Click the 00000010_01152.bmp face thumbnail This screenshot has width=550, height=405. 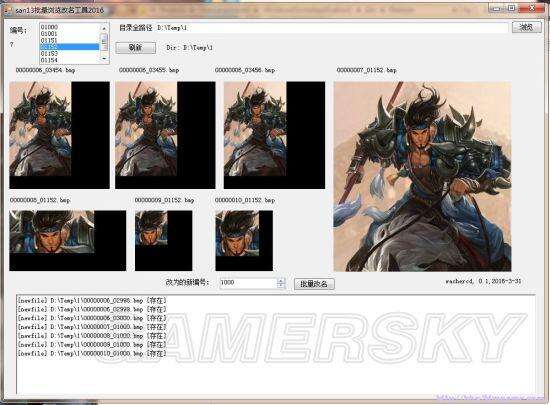pyautogui.click(x=244, y=241)
